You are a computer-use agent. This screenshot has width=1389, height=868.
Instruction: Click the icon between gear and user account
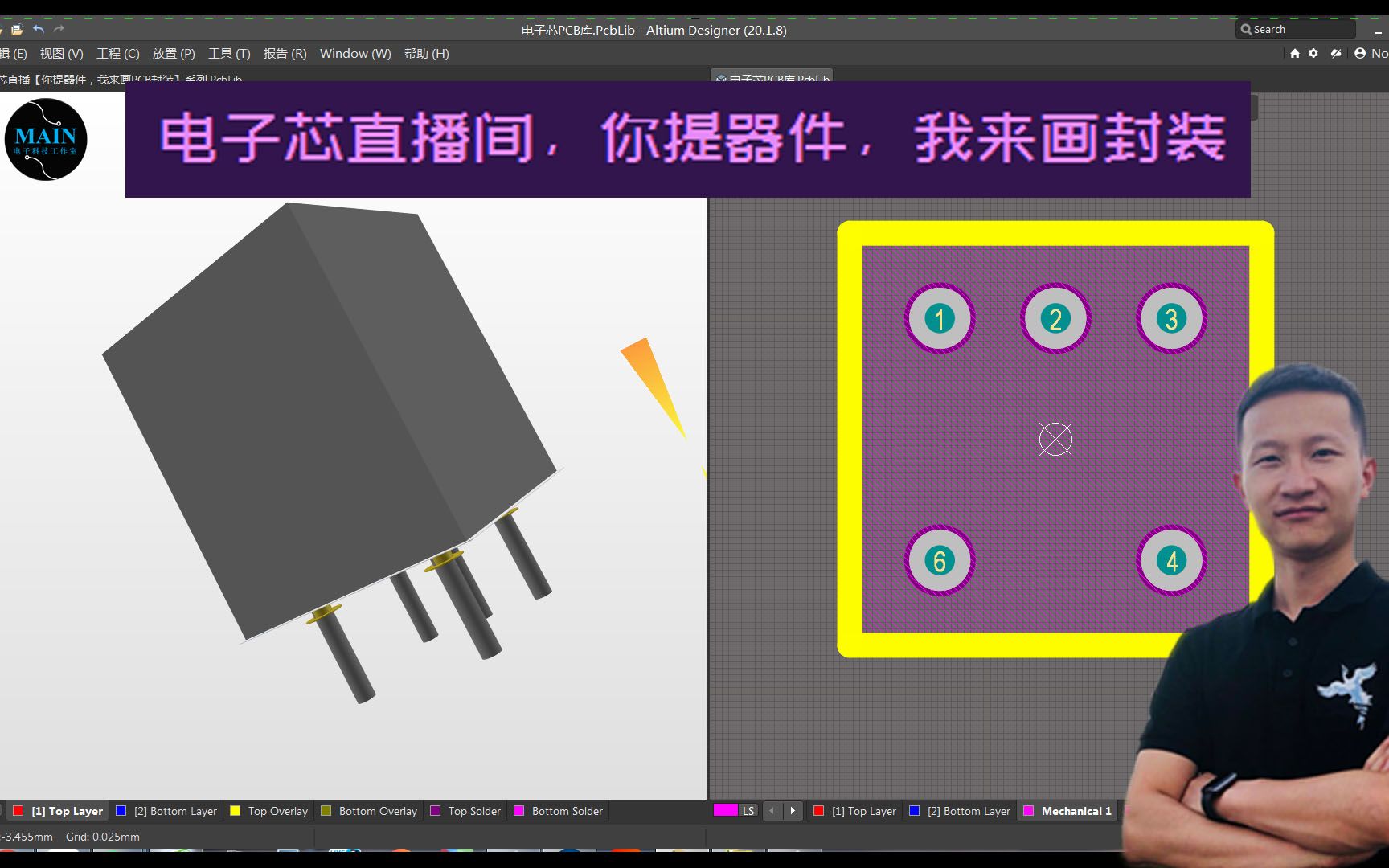1336,53
